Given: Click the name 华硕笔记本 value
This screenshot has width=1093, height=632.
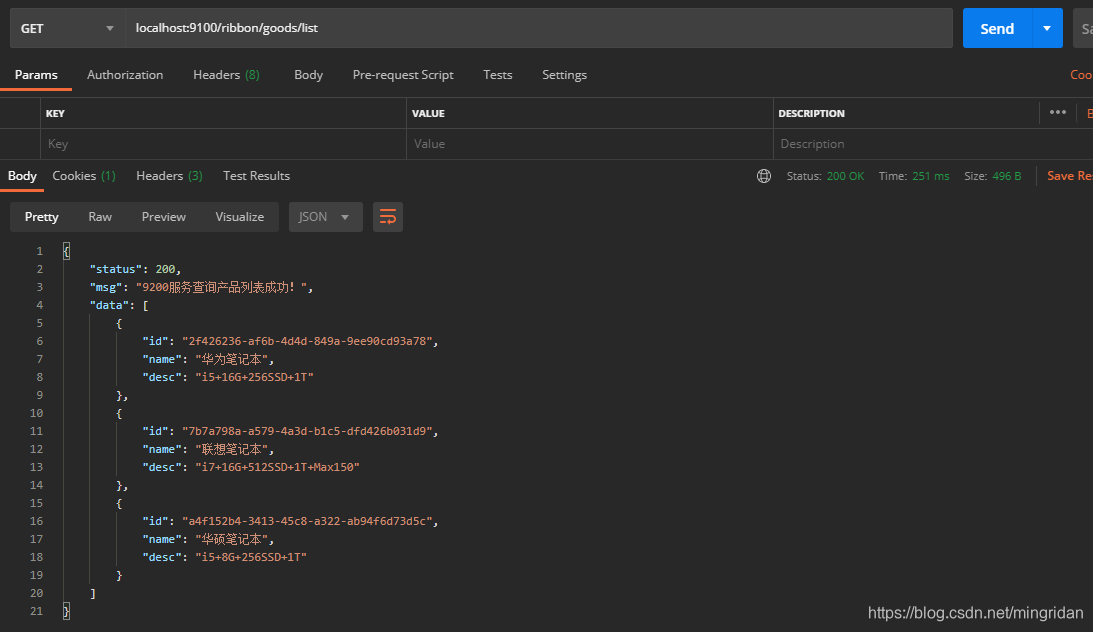Looking at the screenshot, I should point(231,539).
